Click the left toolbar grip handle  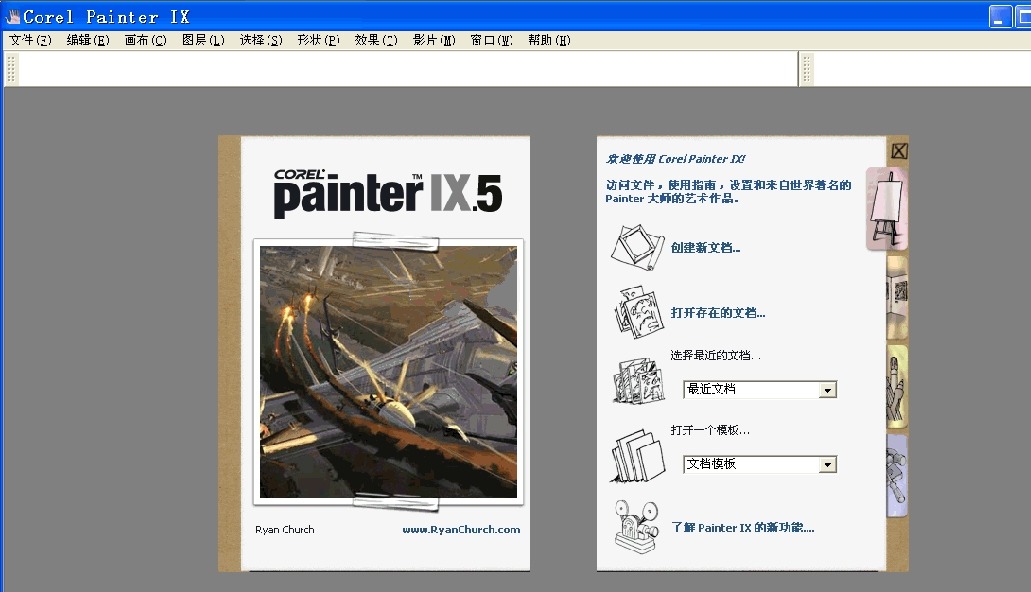(11, 69)
